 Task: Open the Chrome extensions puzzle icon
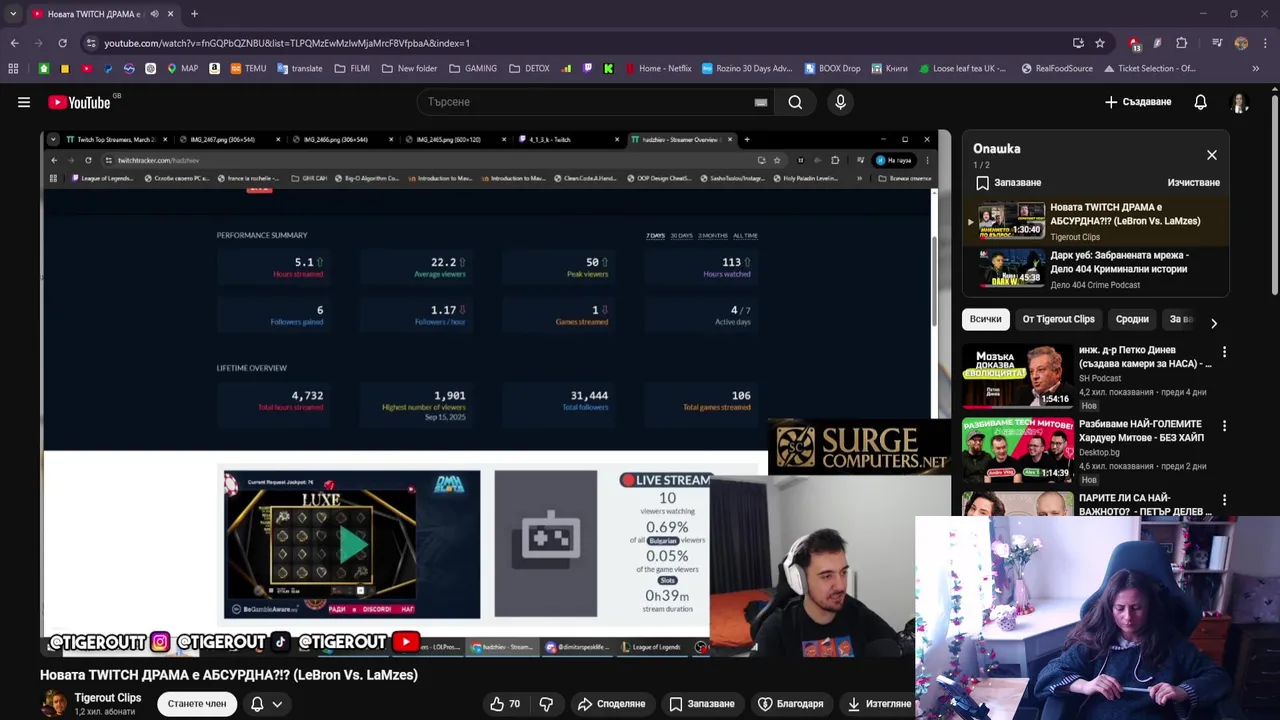[1182, 43]
